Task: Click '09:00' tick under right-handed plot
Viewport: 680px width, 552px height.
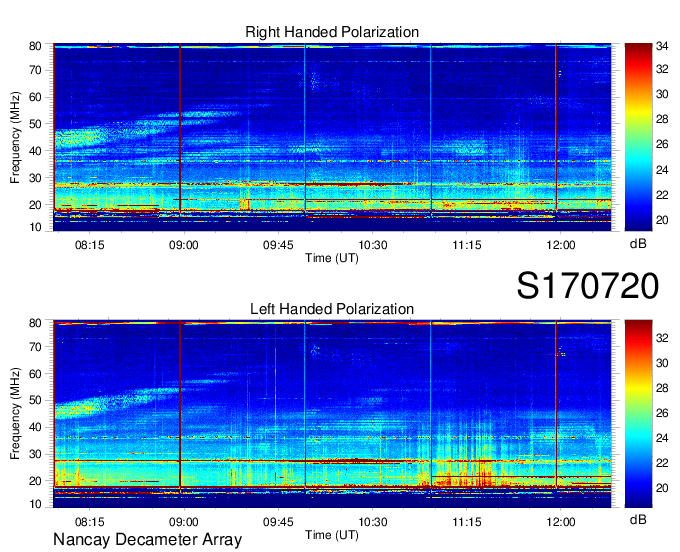Action: tap(183, 245)
